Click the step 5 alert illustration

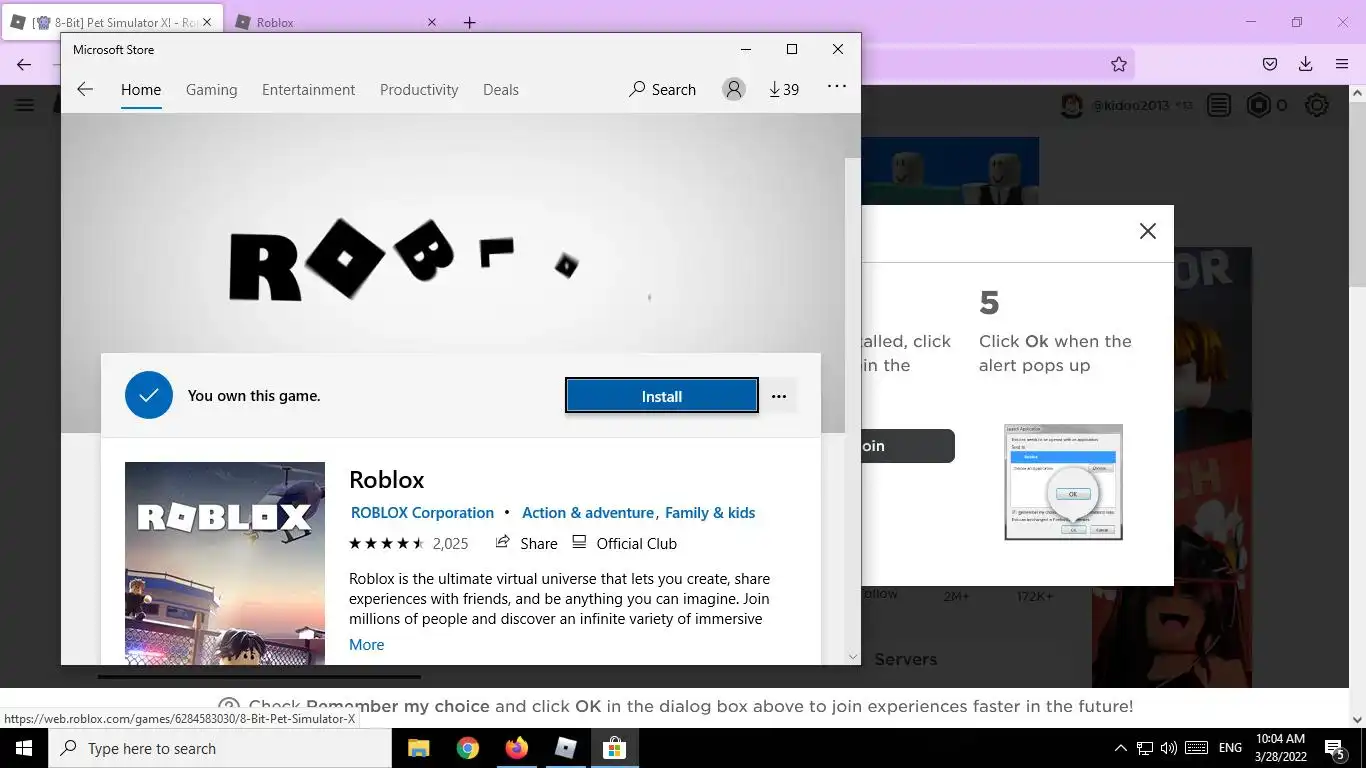click(x=1064, y=482)
